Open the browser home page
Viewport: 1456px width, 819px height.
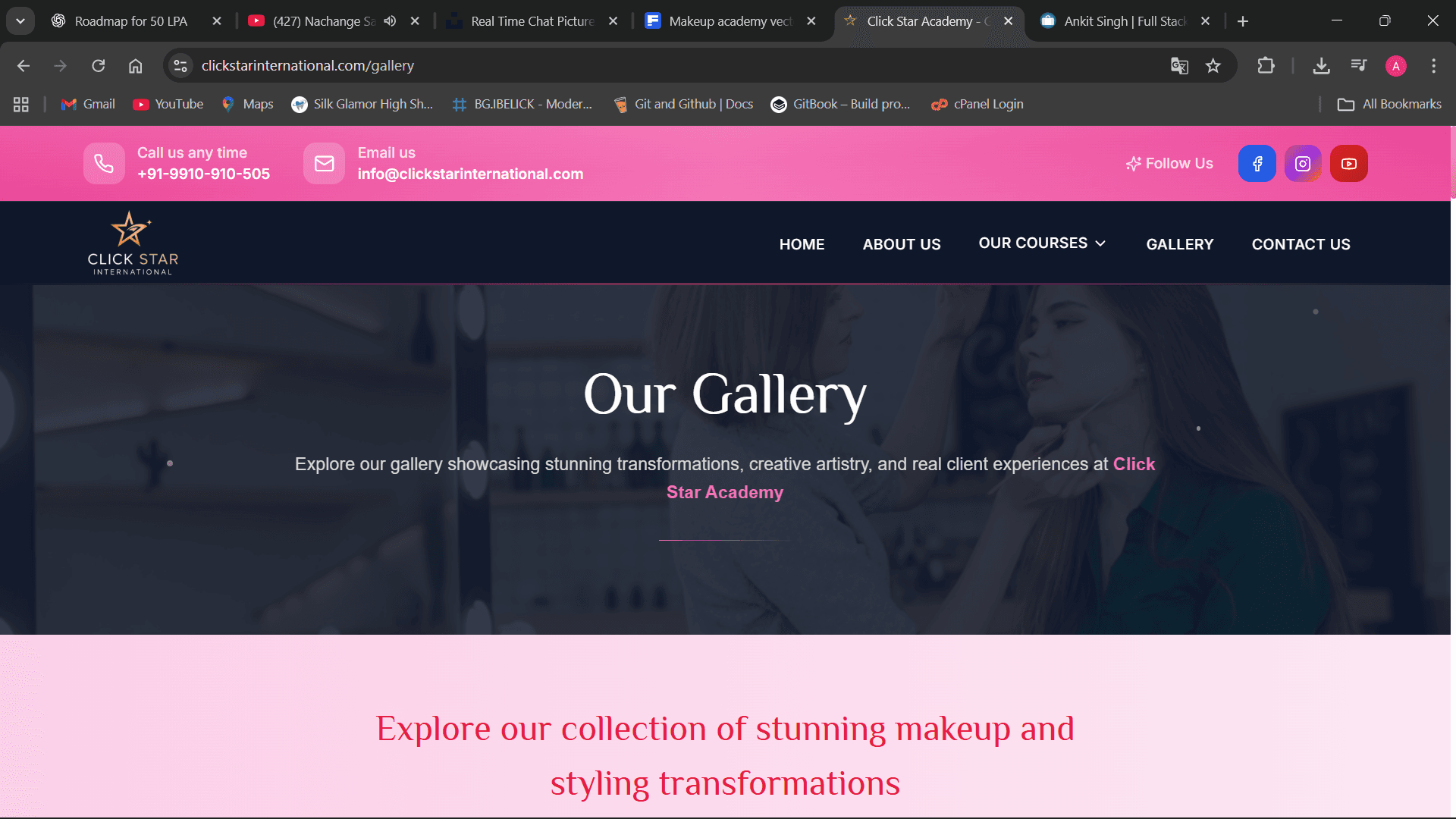(x=136, y=66)
